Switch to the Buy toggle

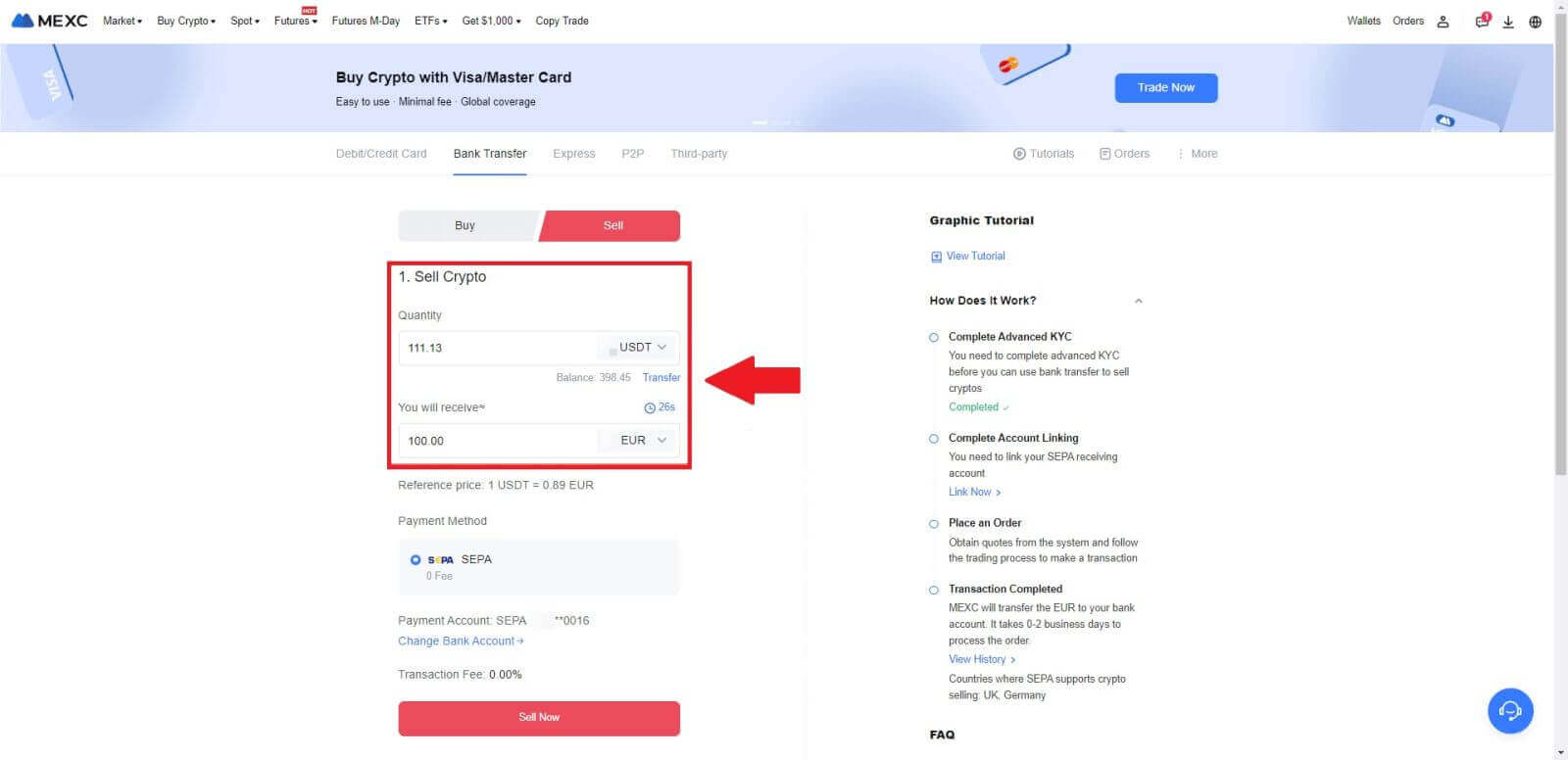click(465, 225)
